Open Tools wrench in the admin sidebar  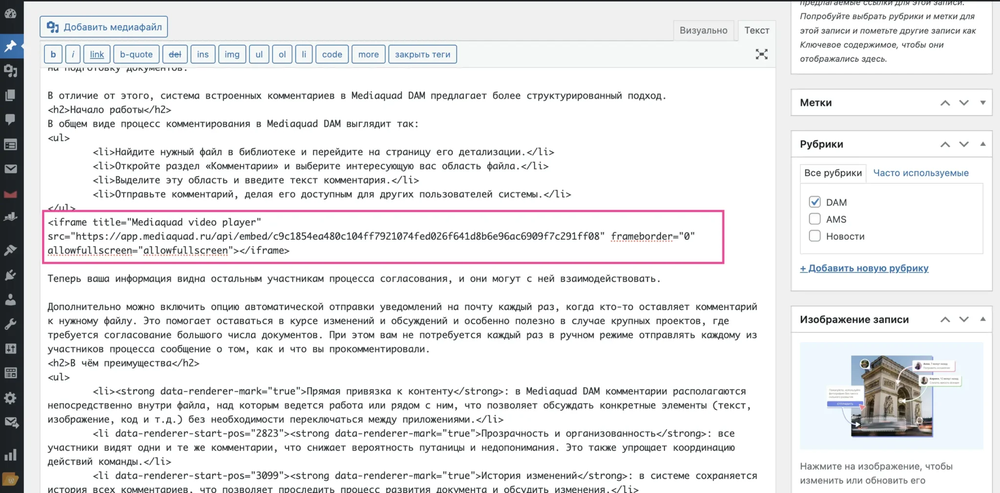pyautogui.click(x=11, y=324)
